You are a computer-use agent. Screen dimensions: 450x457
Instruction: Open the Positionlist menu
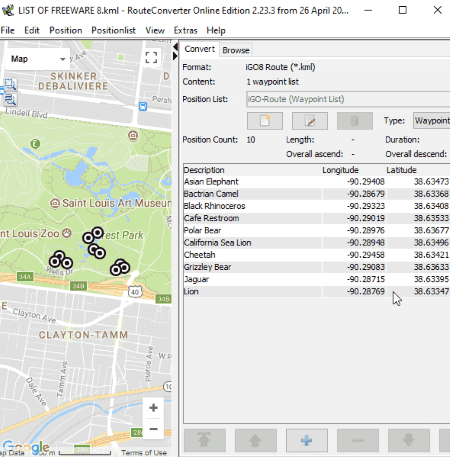point(113,30)
